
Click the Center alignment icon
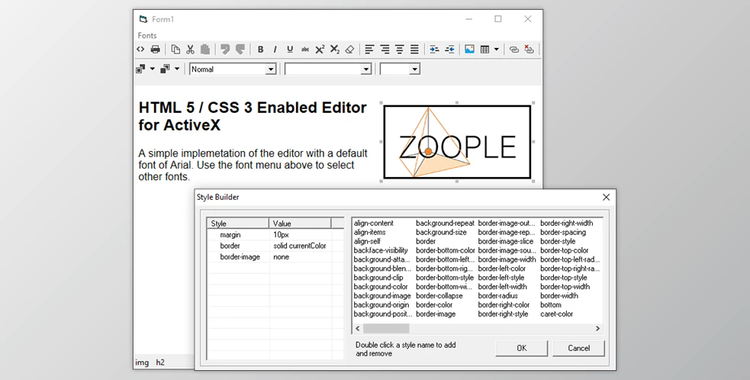click(x=399, y=49)
